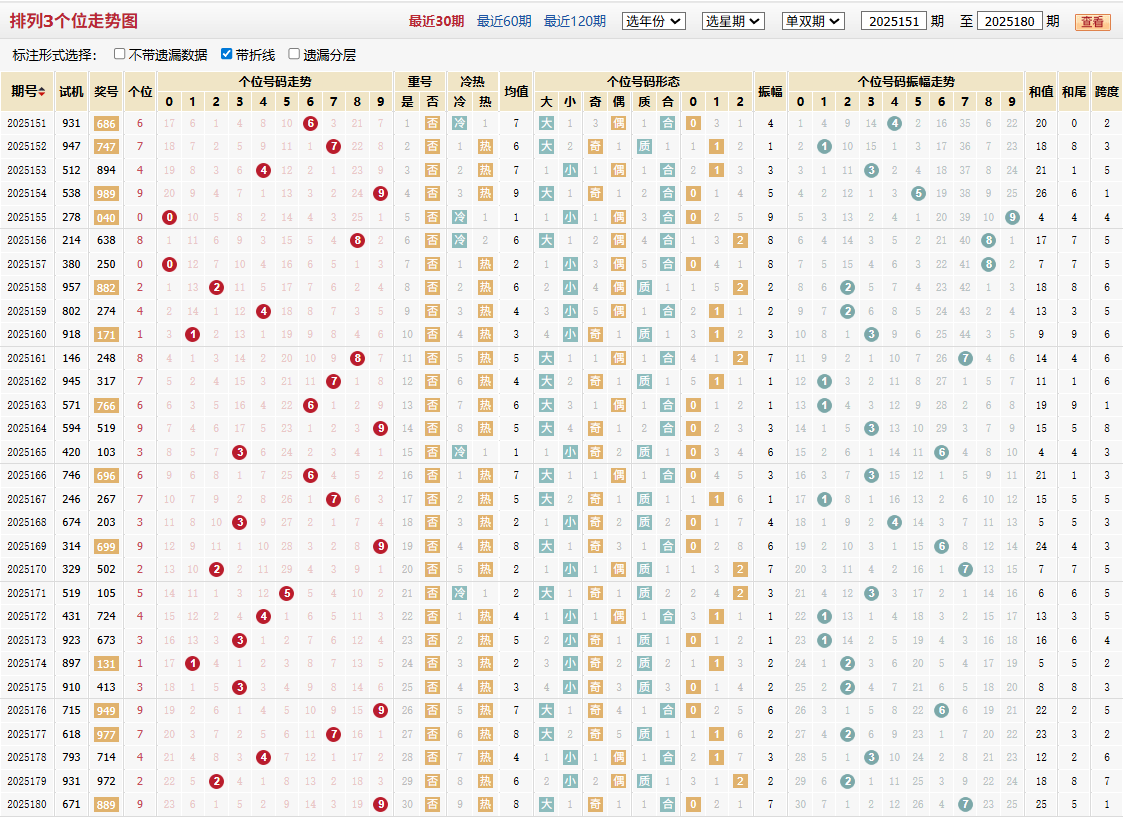Click teal amplitude ball 7 in row 2025161

pyautogui.click(x=965, y=358)
